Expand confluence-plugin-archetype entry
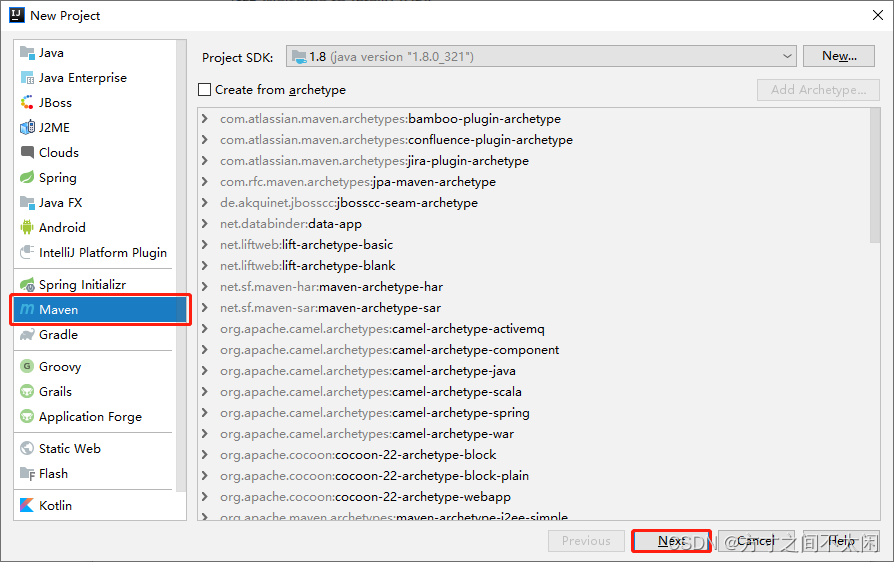894x562 pixels. 205,140
